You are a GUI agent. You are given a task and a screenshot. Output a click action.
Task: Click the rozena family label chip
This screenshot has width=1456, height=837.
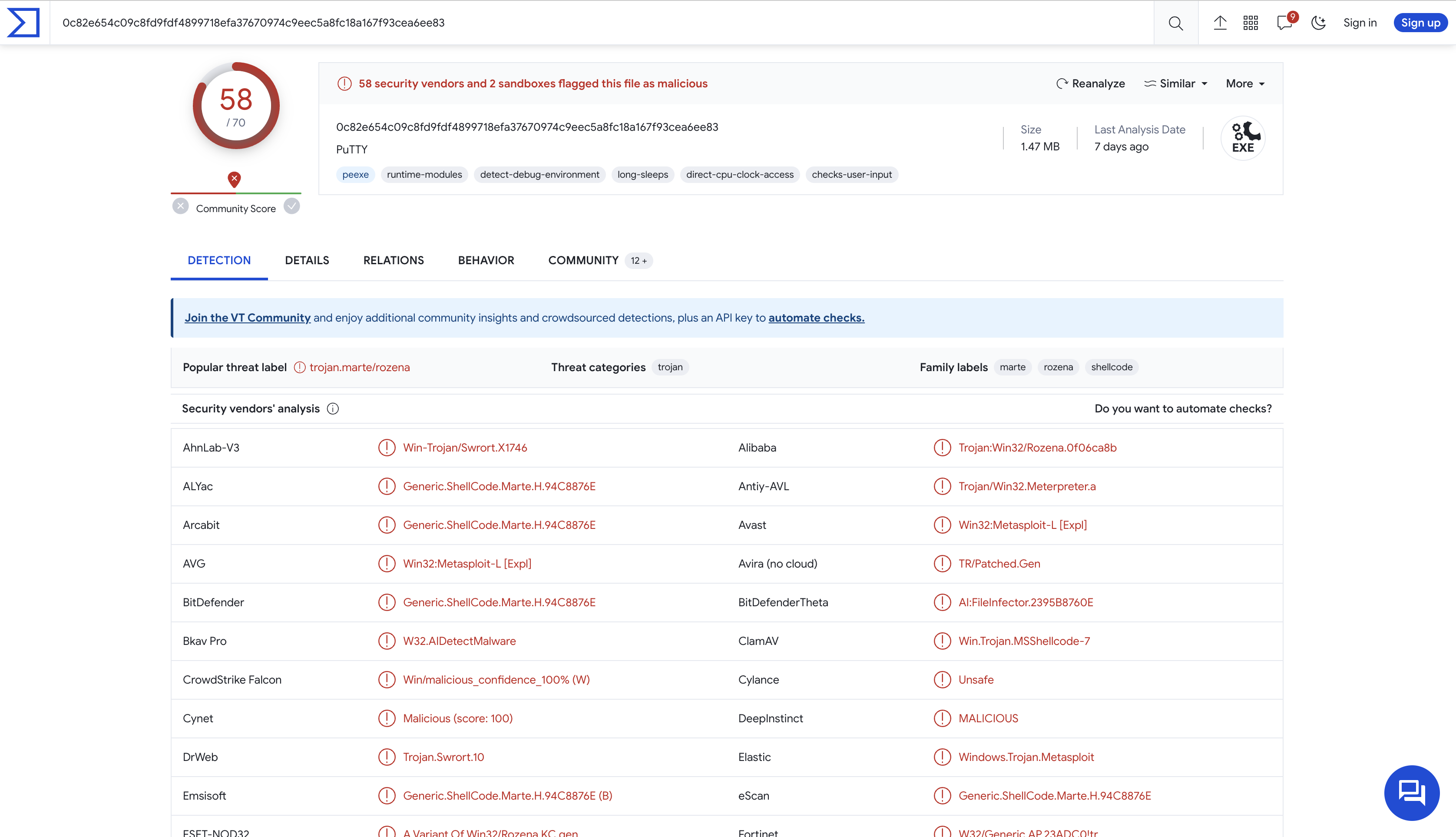click(1059, 367)
